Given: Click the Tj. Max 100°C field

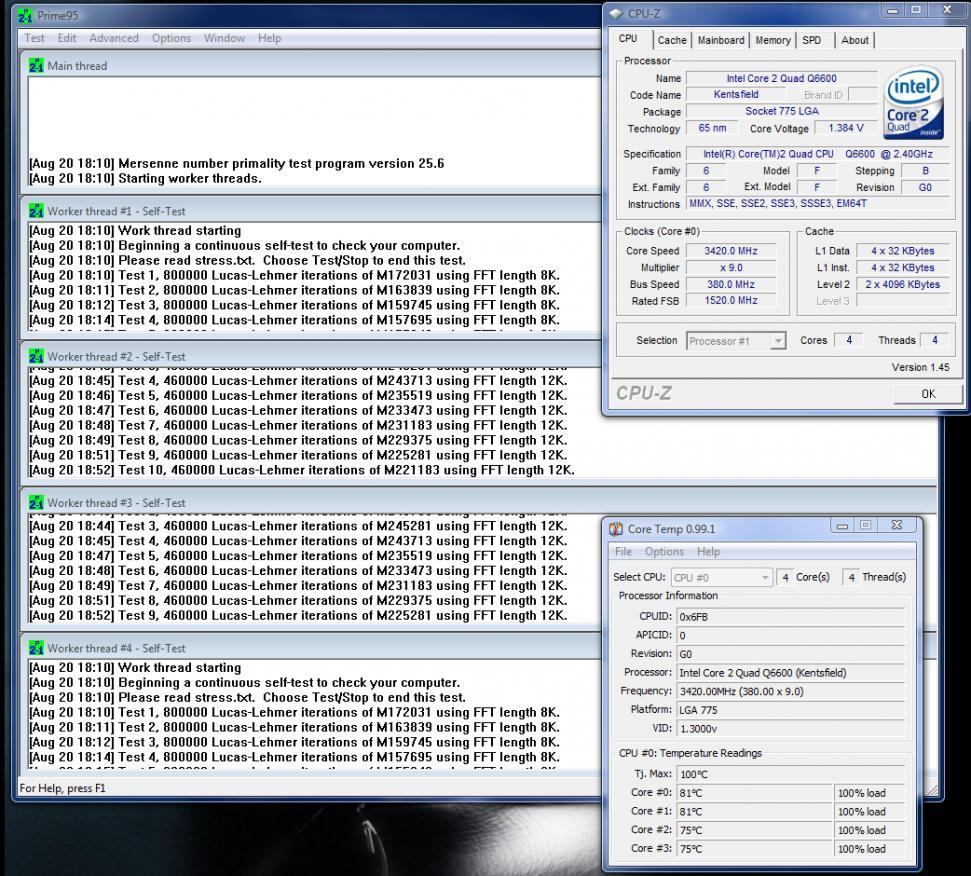Looking at the screenshot, I should click(x=791, y=774).
